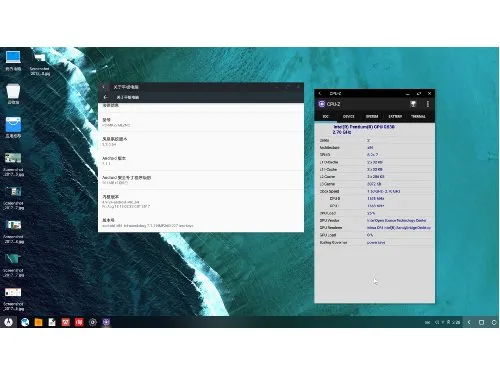Viewport: 500px width, 375px height.
Task: Click the taskbar back navigation arrow
Action: 469,322
